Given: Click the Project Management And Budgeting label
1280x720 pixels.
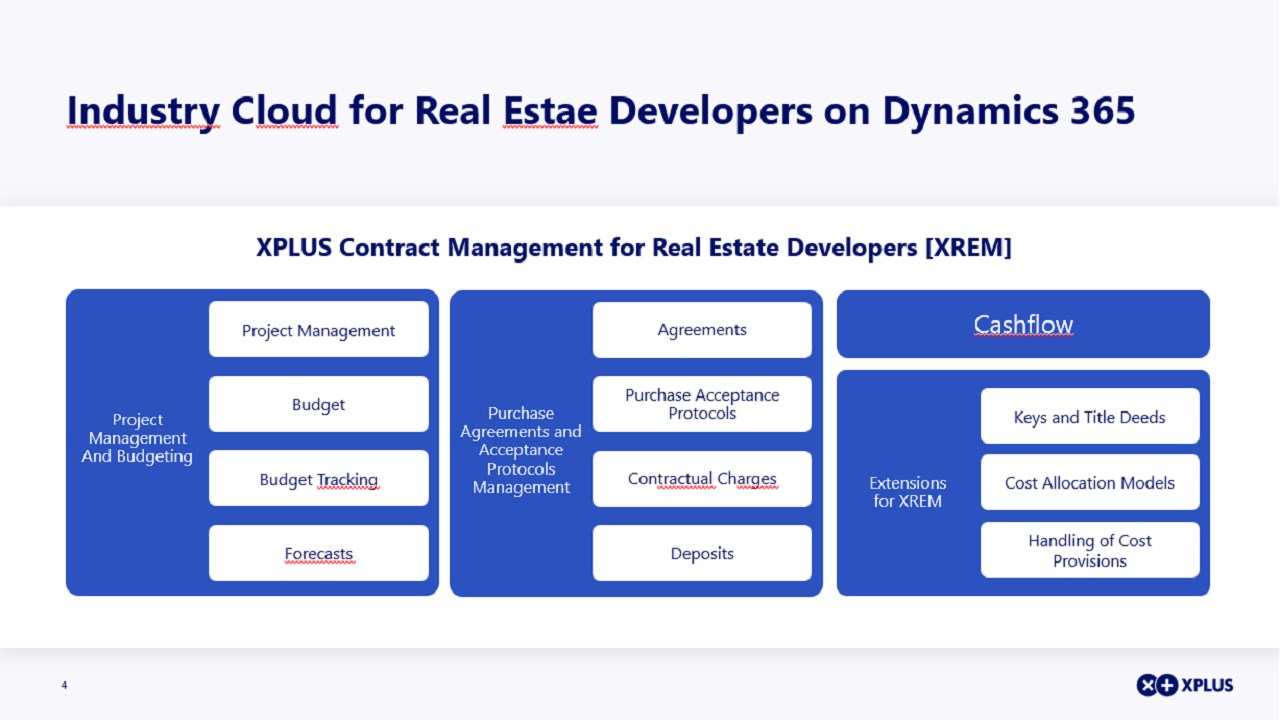Looking at the screenshot, I should click(137, 438).
